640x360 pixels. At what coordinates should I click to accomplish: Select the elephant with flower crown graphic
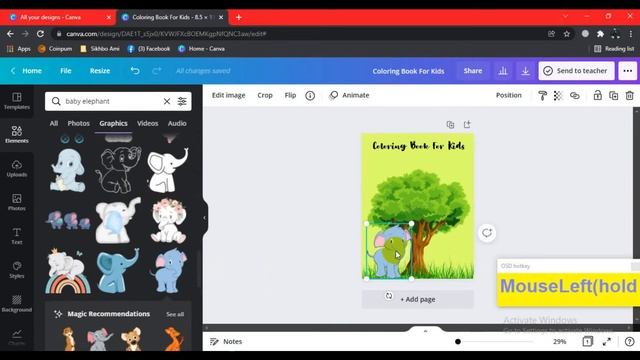[169, 221]
